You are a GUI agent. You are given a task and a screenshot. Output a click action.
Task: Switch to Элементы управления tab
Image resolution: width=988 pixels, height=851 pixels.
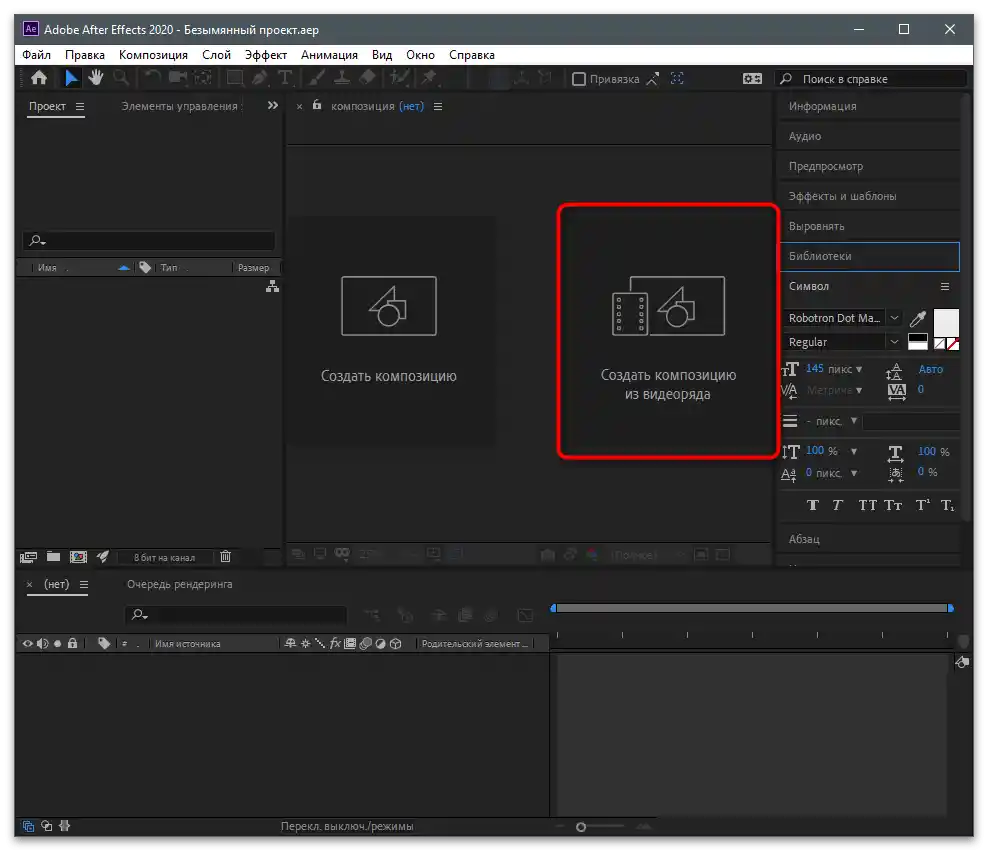(180, 106)
